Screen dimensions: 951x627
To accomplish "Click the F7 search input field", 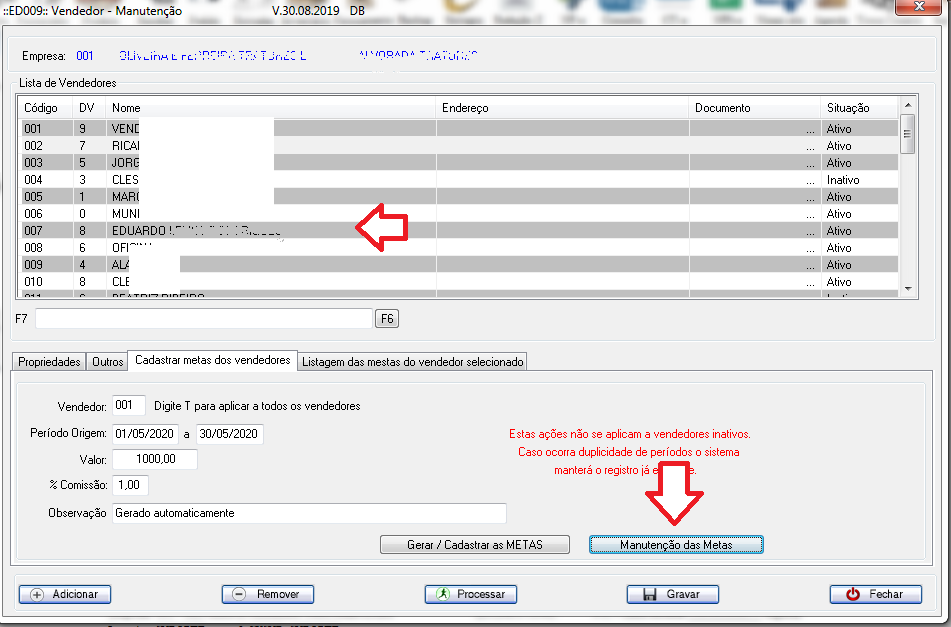I will pos(203,318).
